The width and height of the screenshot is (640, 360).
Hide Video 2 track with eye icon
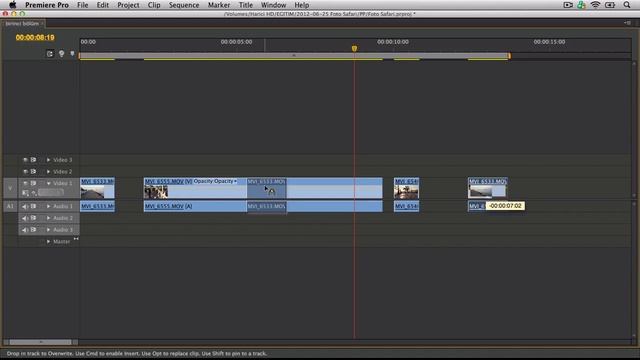(25, 171)
